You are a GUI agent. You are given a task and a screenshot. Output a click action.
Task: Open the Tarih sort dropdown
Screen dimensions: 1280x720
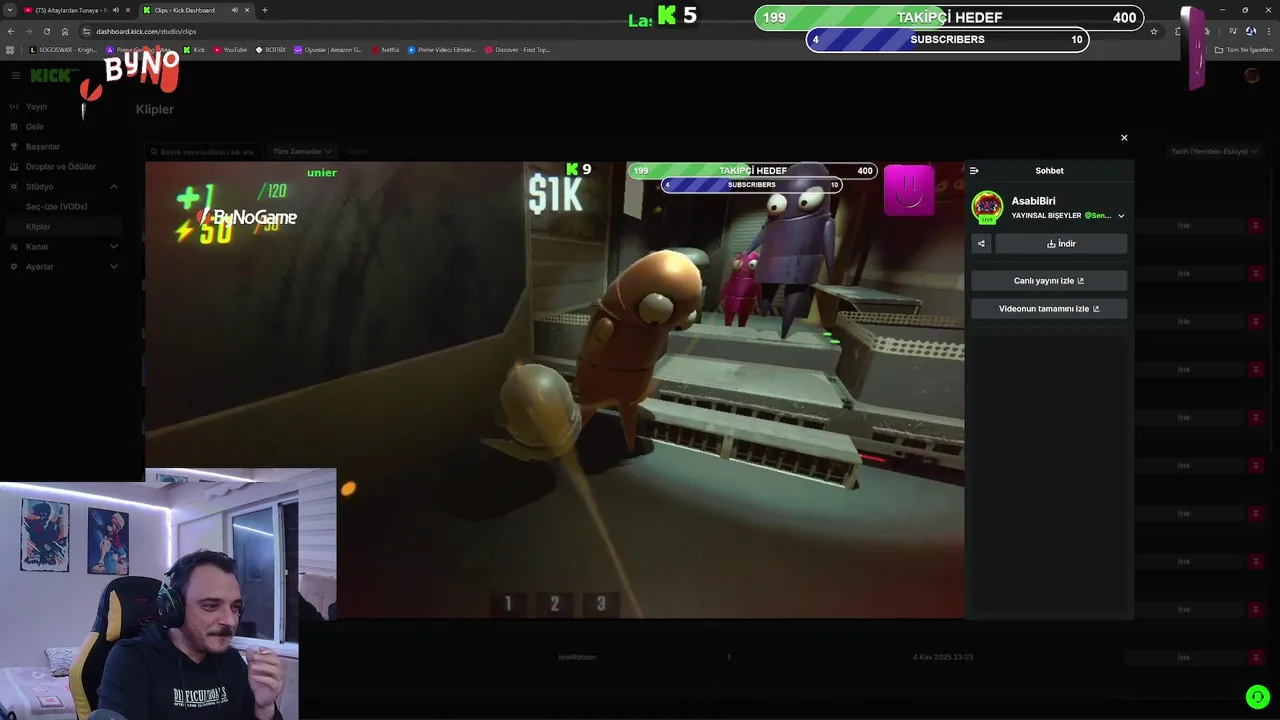1214,152
